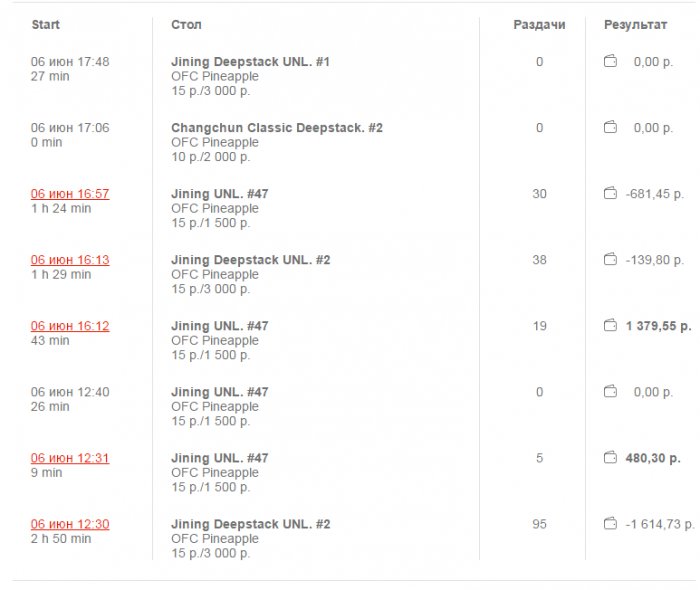Image resolution: width=700 pixels, height=590 pixels.
Task: Click wallet icon next to 480,30 р.
Action: (610, 458)
